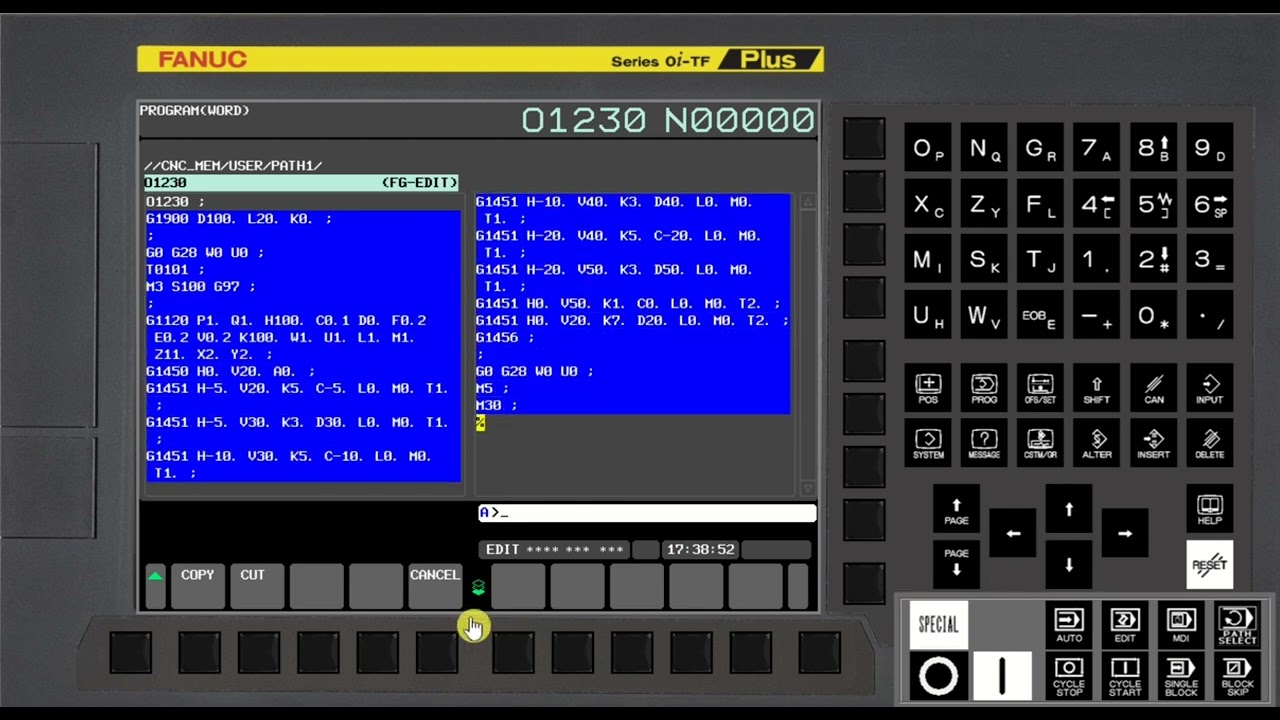
Task: Open the OFS/SET offset settings key
Action: coord(1040,389)
